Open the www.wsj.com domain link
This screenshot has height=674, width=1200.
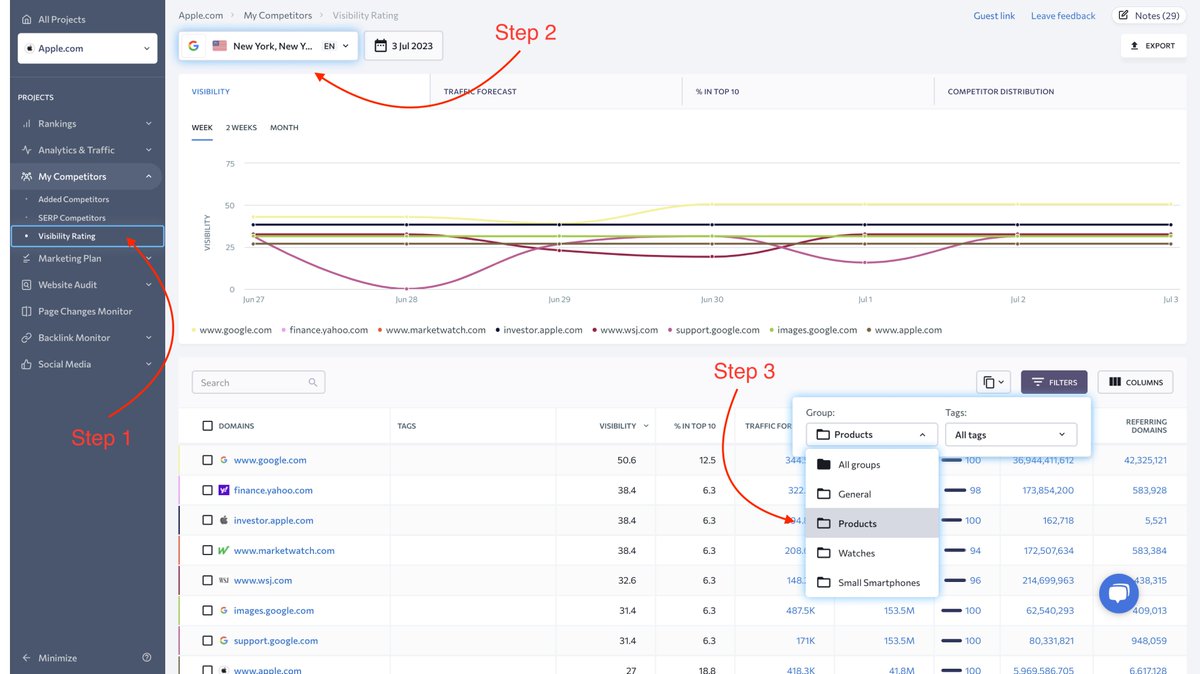click(262, 580)
